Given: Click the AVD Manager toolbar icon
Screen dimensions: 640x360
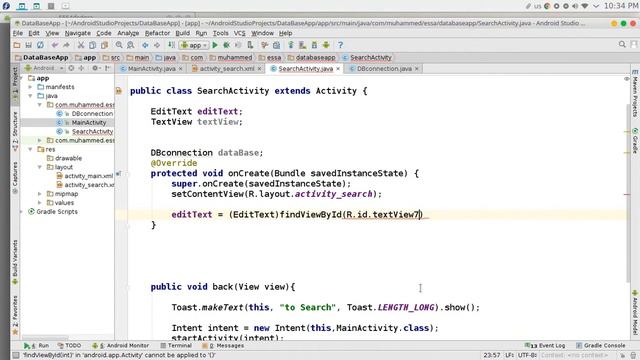Looking at the screenshot, I should [x=302, y=45].
